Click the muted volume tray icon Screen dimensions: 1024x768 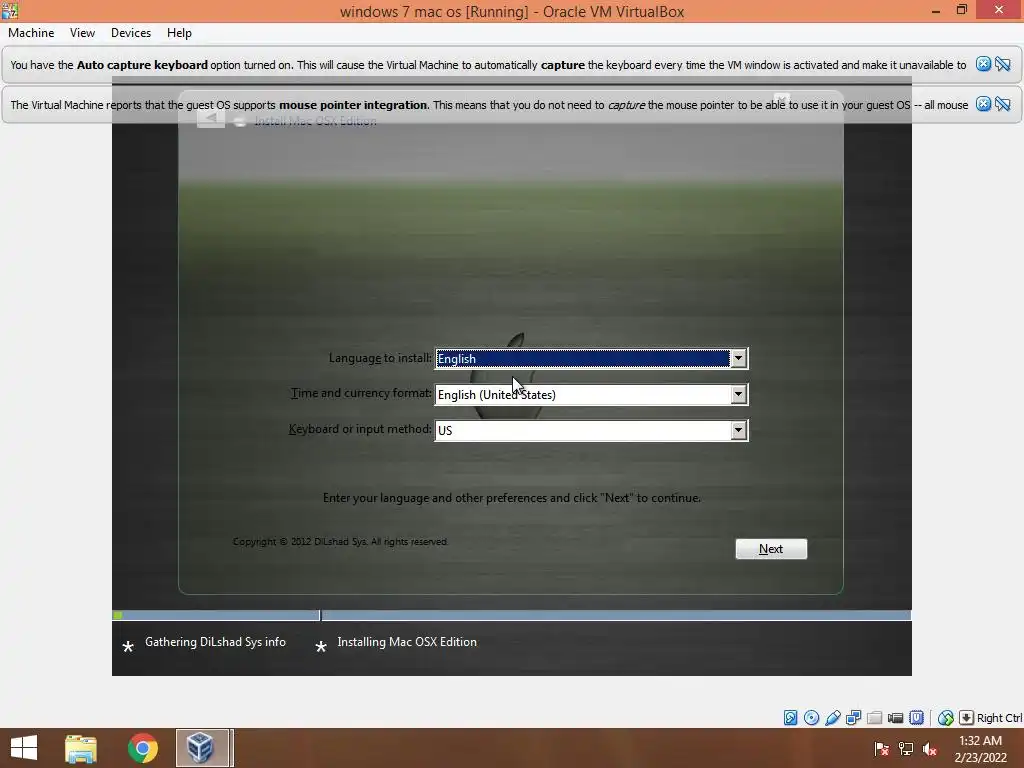click(929, 749)
